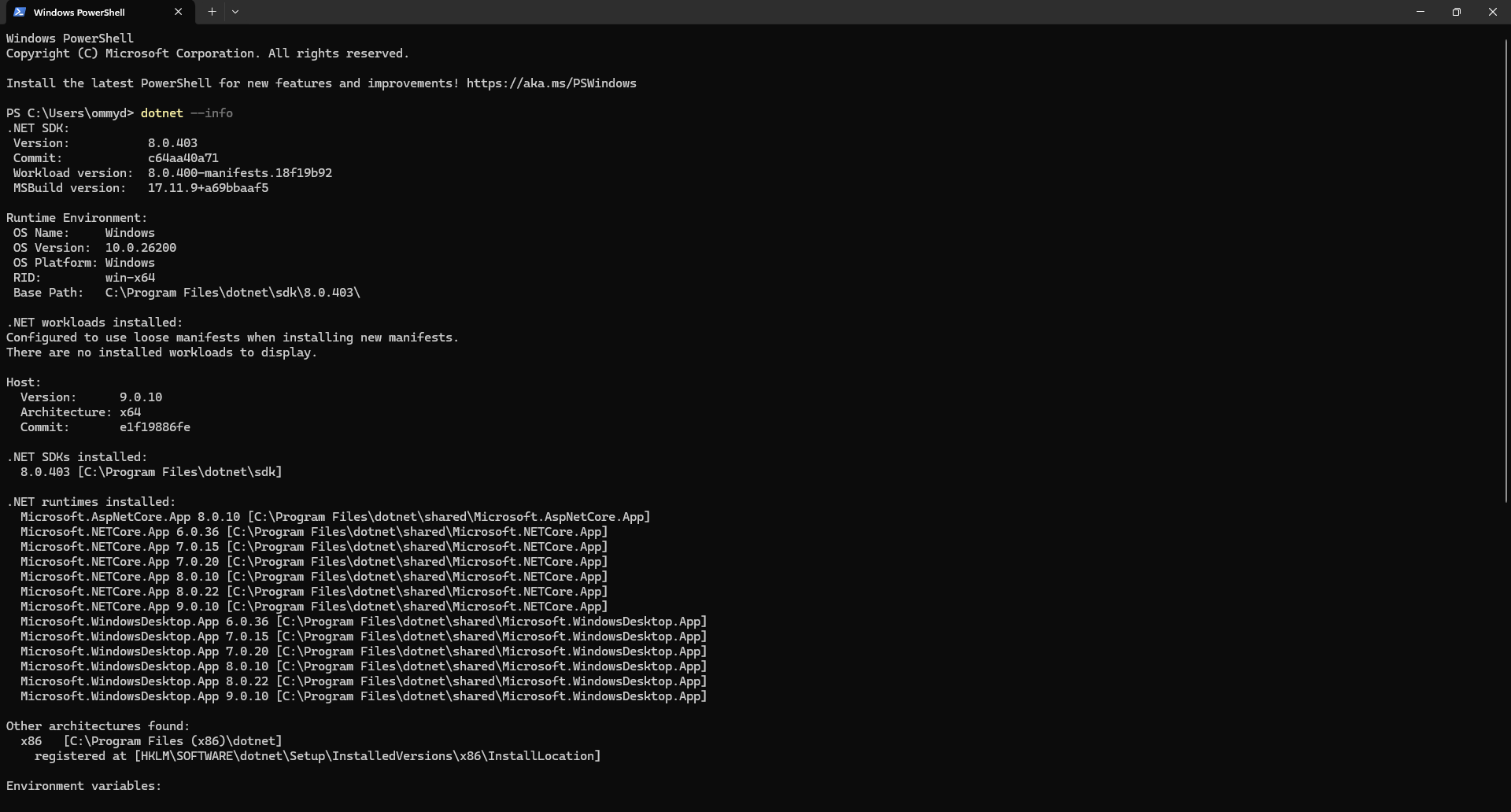Click the "OS Name:" label
Screen dimensions: 1511x812
click(x=41, y=233)
